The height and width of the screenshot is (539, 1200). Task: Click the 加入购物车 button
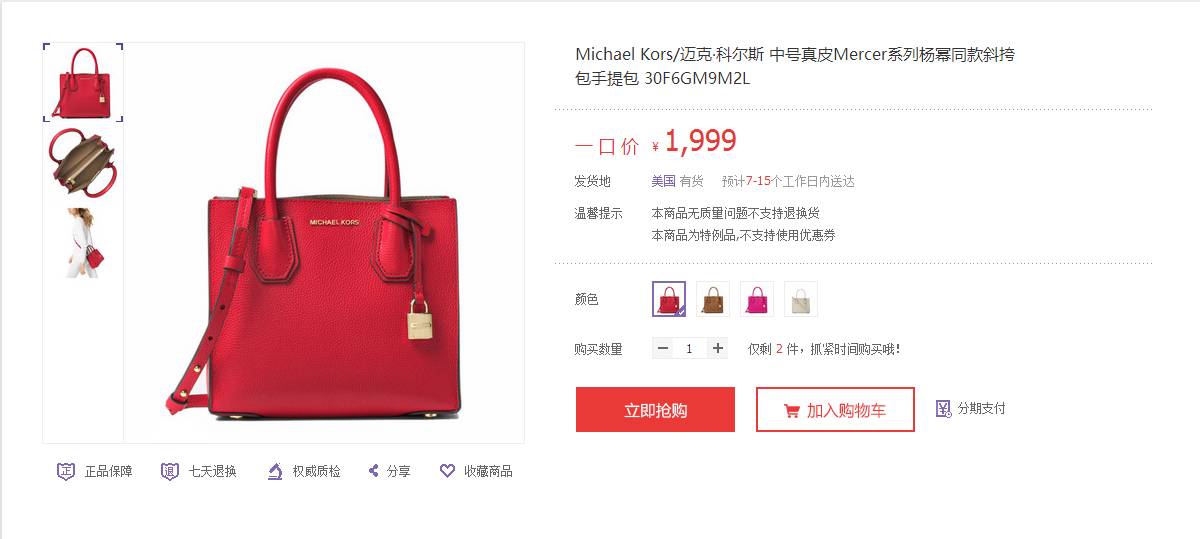pyautogui.click(x=835, y=410)
